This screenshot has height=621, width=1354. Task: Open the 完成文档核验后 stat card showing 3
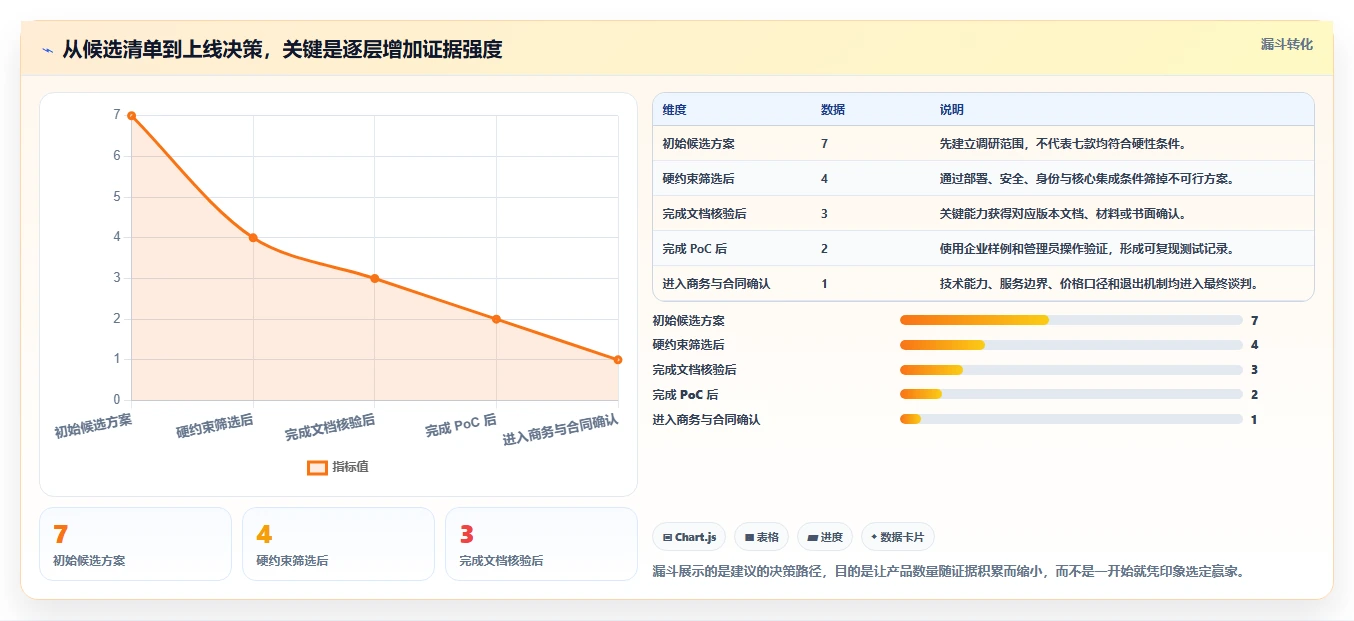coord(541,544)
